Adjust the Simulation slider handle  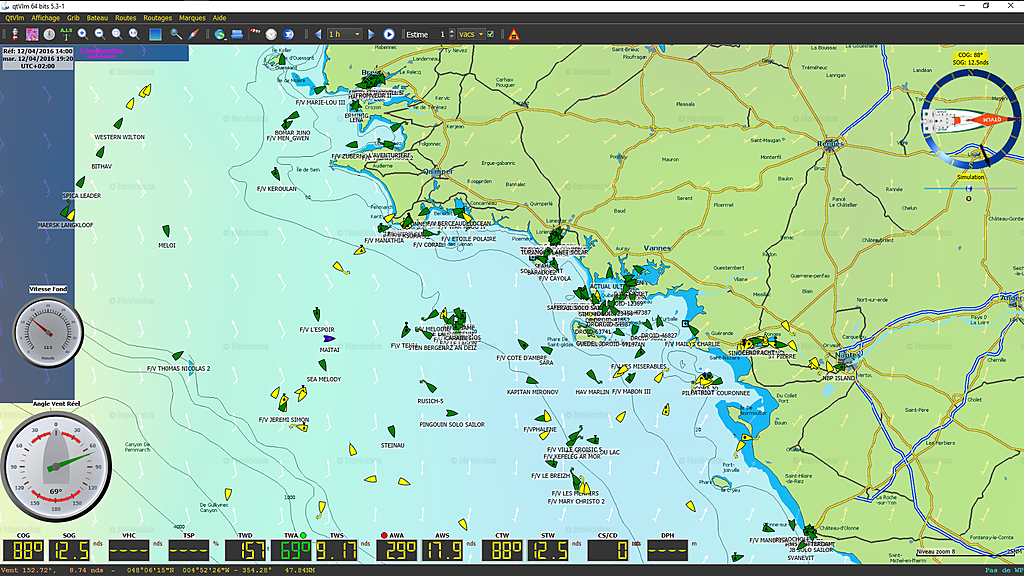(x=968, y=189)
